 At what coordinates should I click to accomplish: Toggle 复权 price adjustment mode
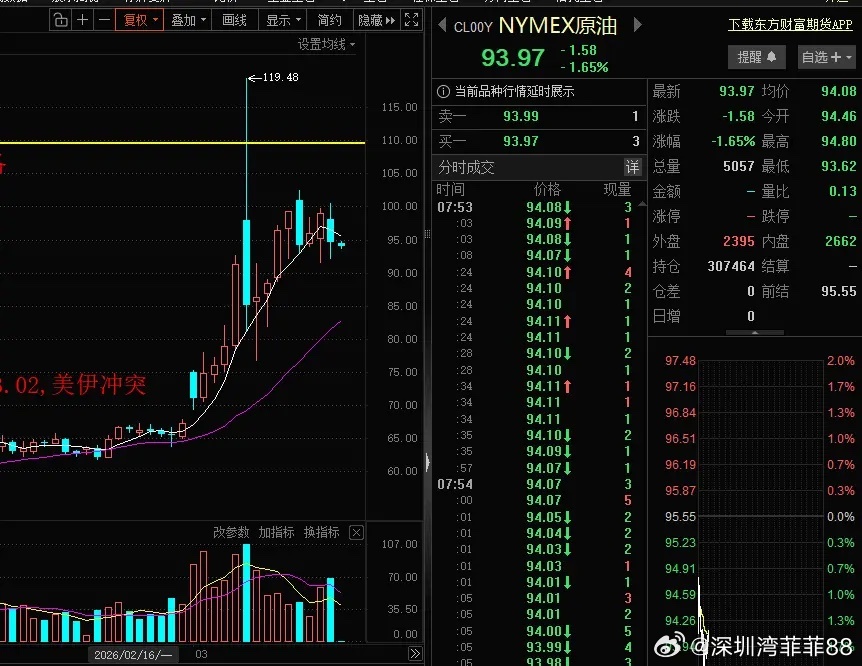click(x=140, y=19)
